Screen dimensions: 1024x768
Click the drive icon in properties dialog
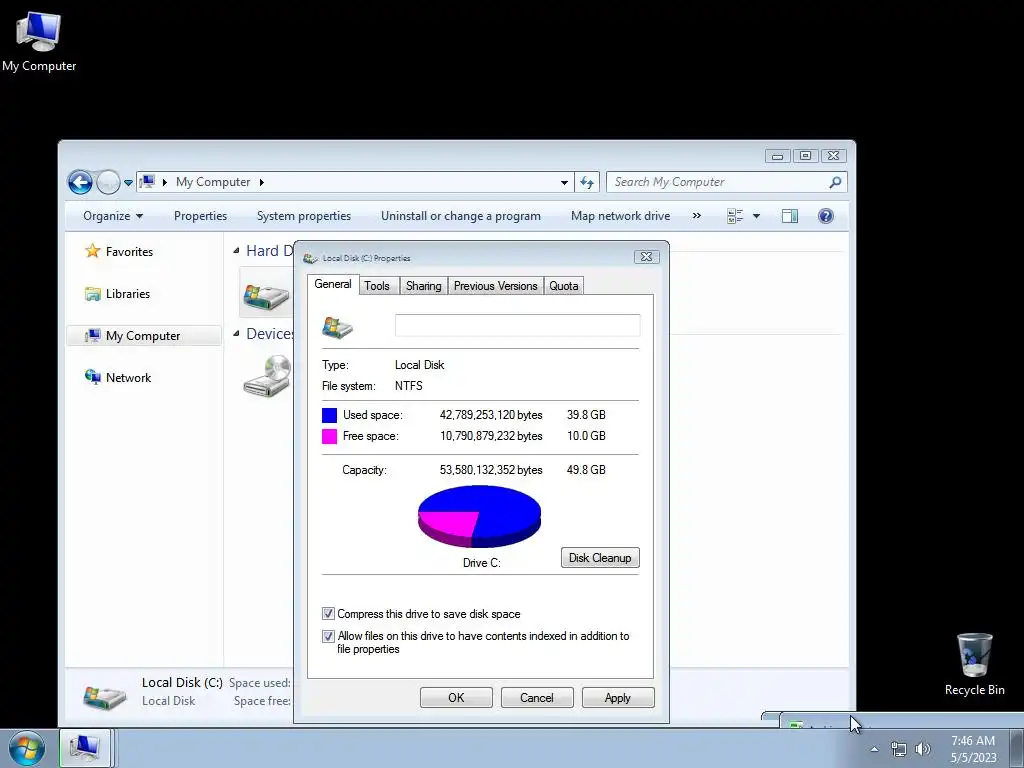pyautogui.click(x=338, y=327)
